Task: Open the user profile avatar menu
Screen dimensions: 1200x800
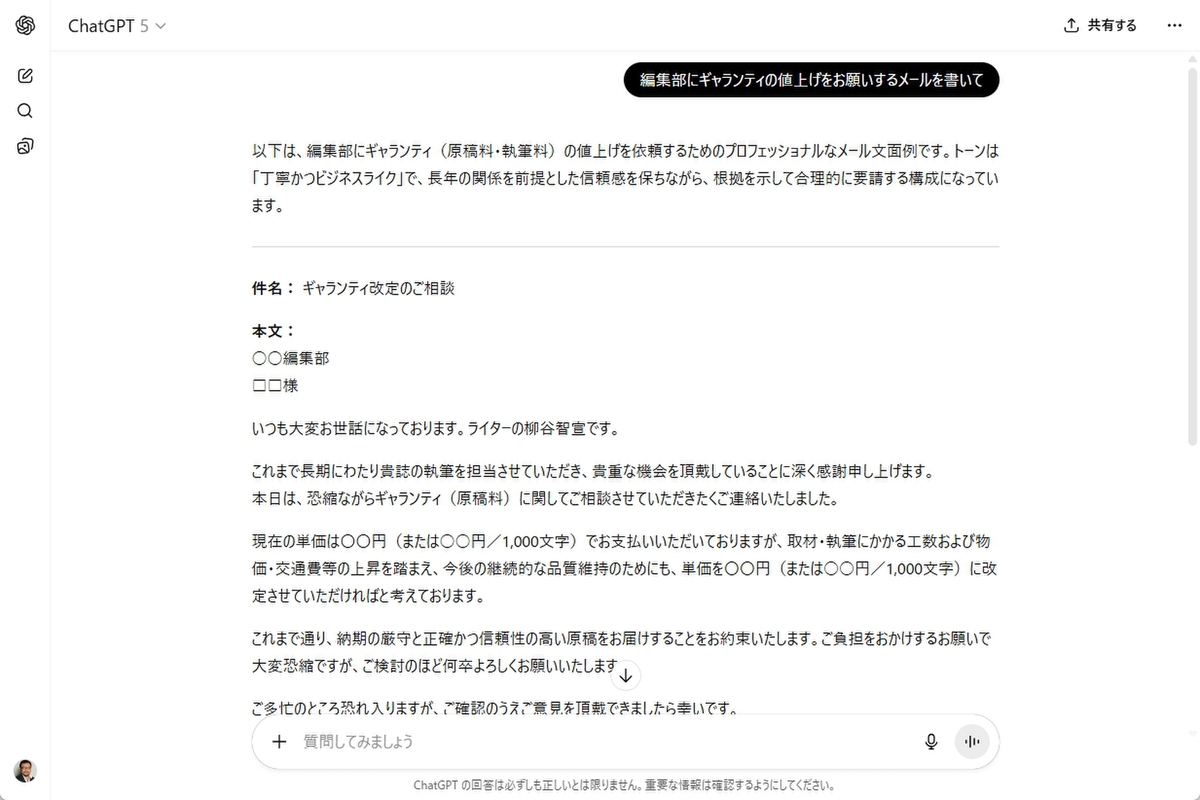Action: pos(25,771)
